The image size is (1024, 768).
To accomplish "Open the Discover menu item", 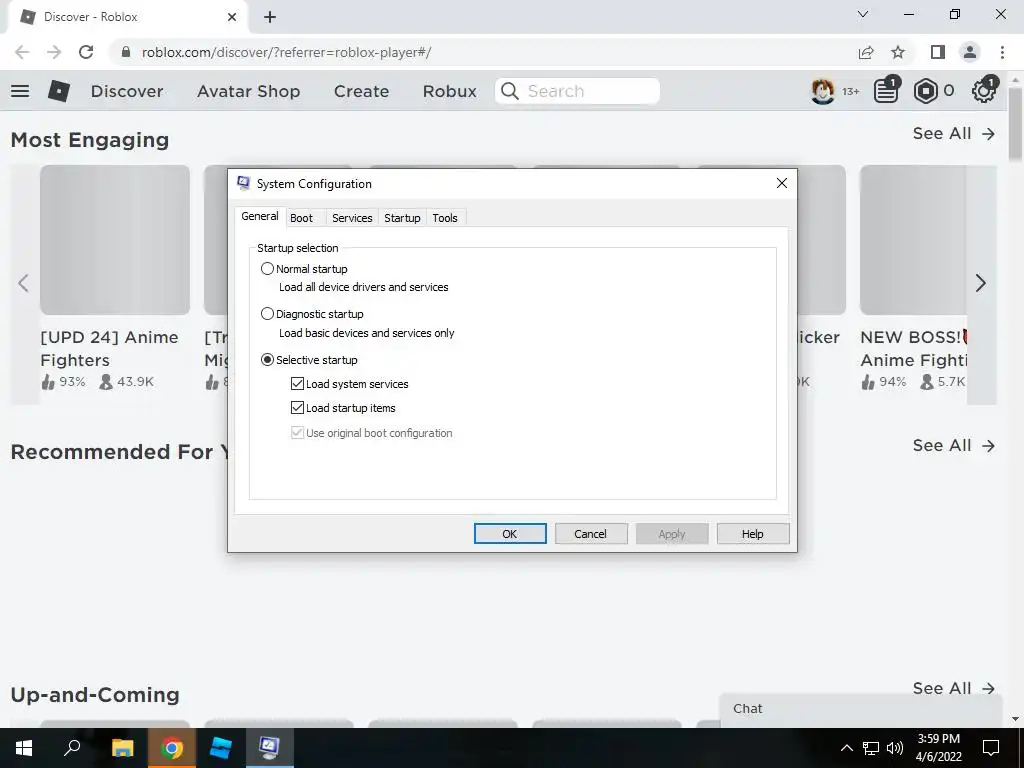I will pos(127,91).
